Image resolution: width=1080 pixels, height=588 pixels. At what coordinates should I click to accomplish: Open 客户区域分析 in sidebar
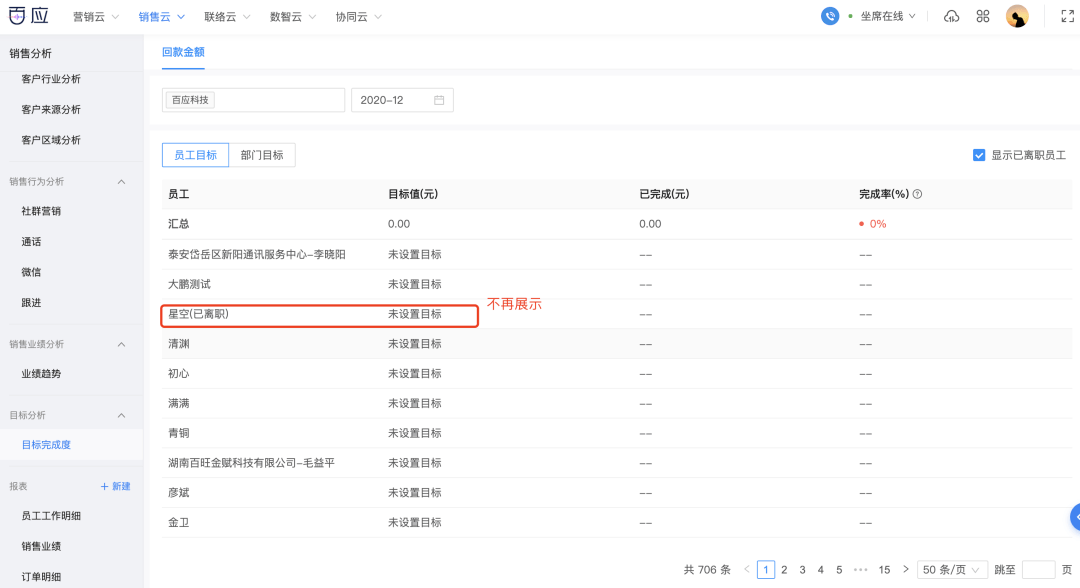pyautogui.click(x=51, y=140)
